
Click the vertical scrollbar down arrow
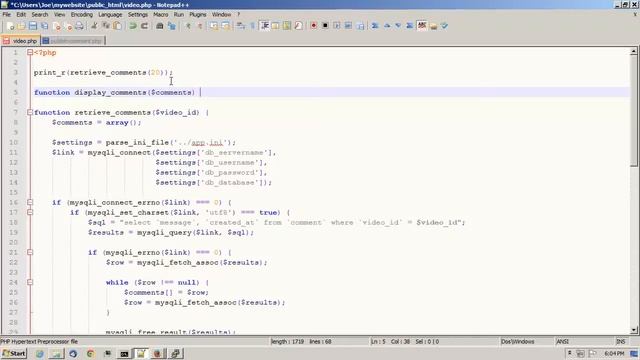click(x=633, y=330)
